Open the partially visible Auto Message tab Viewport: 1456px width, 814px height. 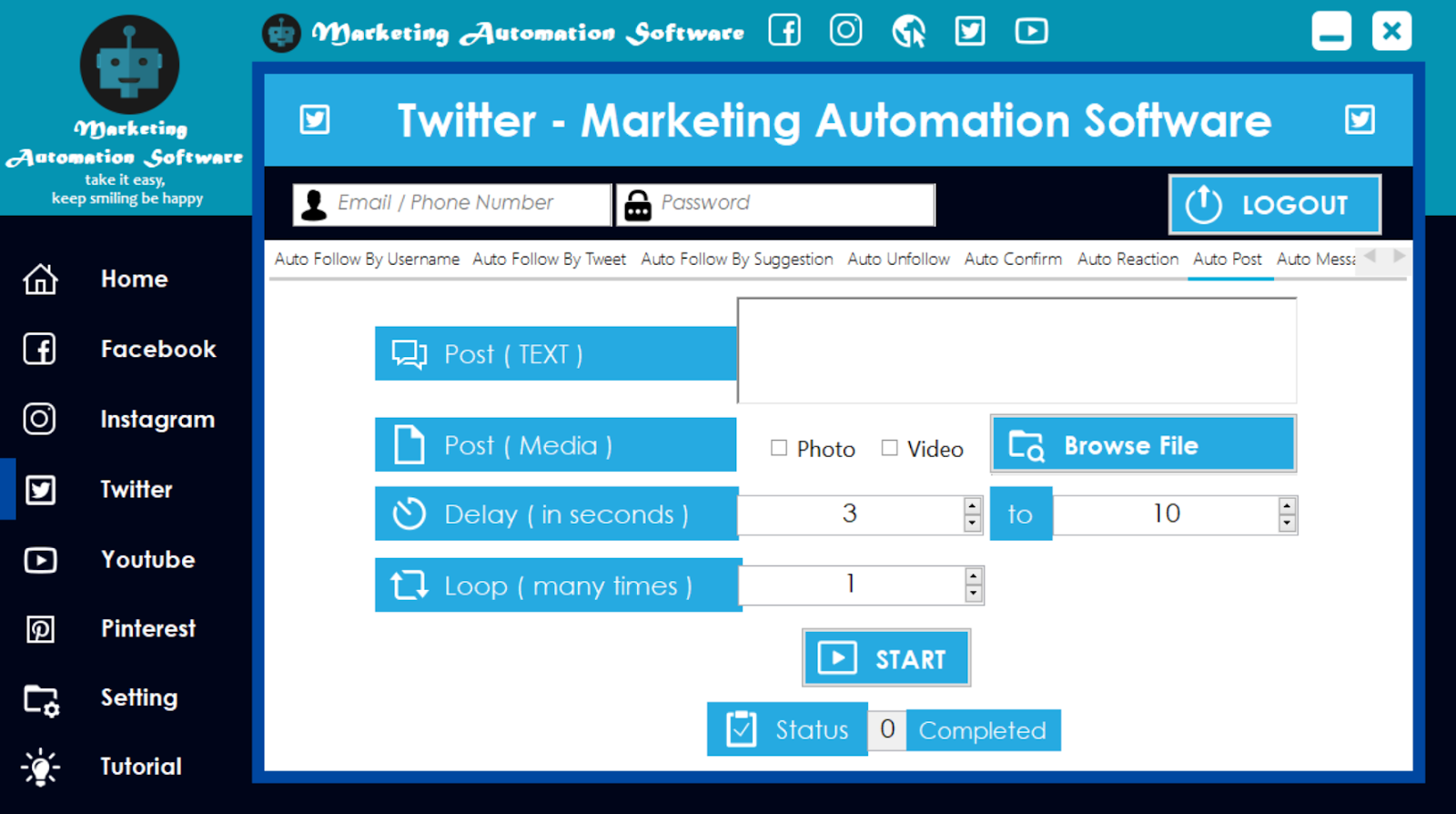1315,259
